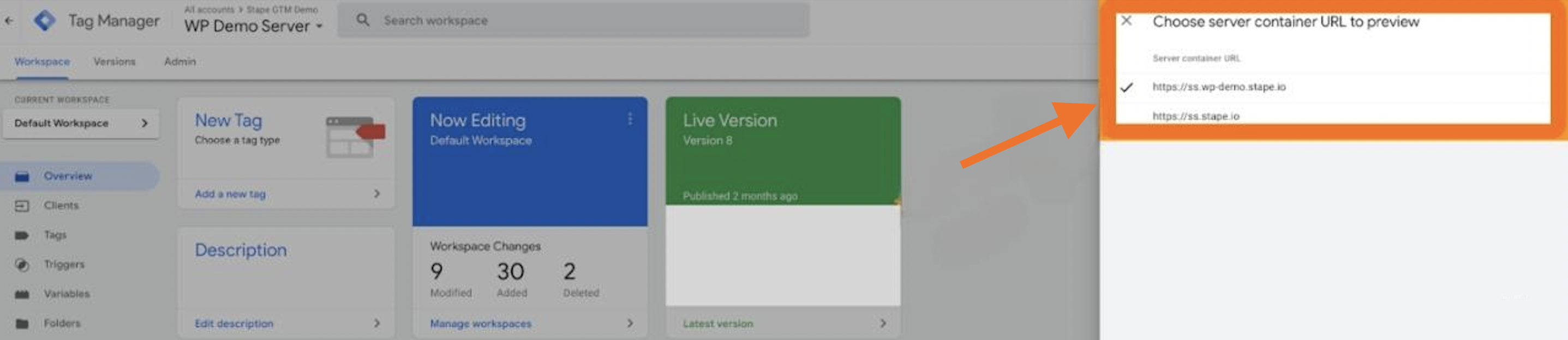Click the Tag Manager diamond logo
Viewport: 1568px width, 340px height.
pos(44,21)
